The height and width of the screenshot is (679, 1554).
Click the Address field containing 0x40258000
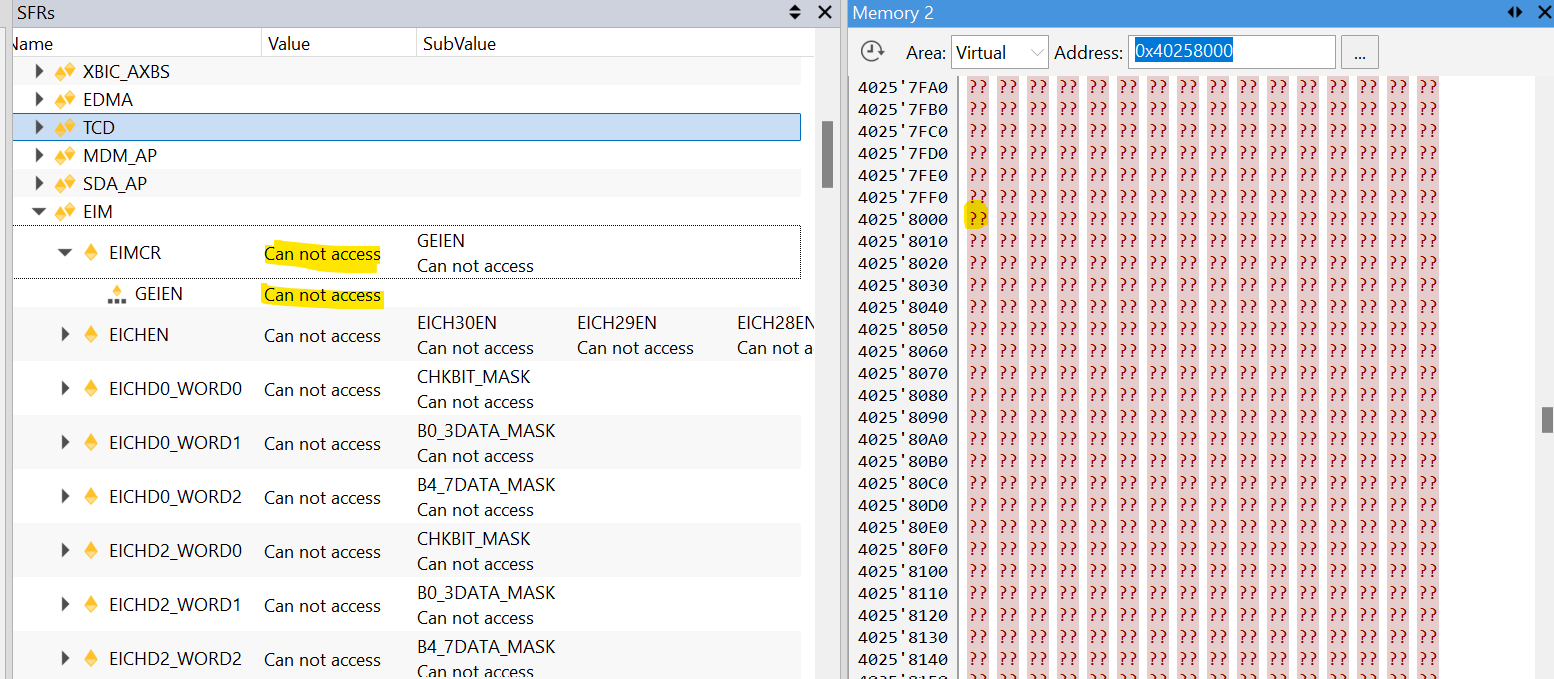click(1230, 51)
